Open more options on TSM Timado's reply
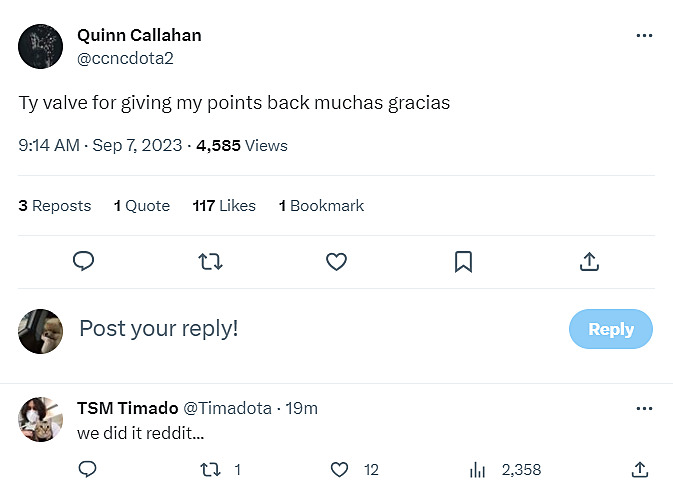 [x=644, y=409]
